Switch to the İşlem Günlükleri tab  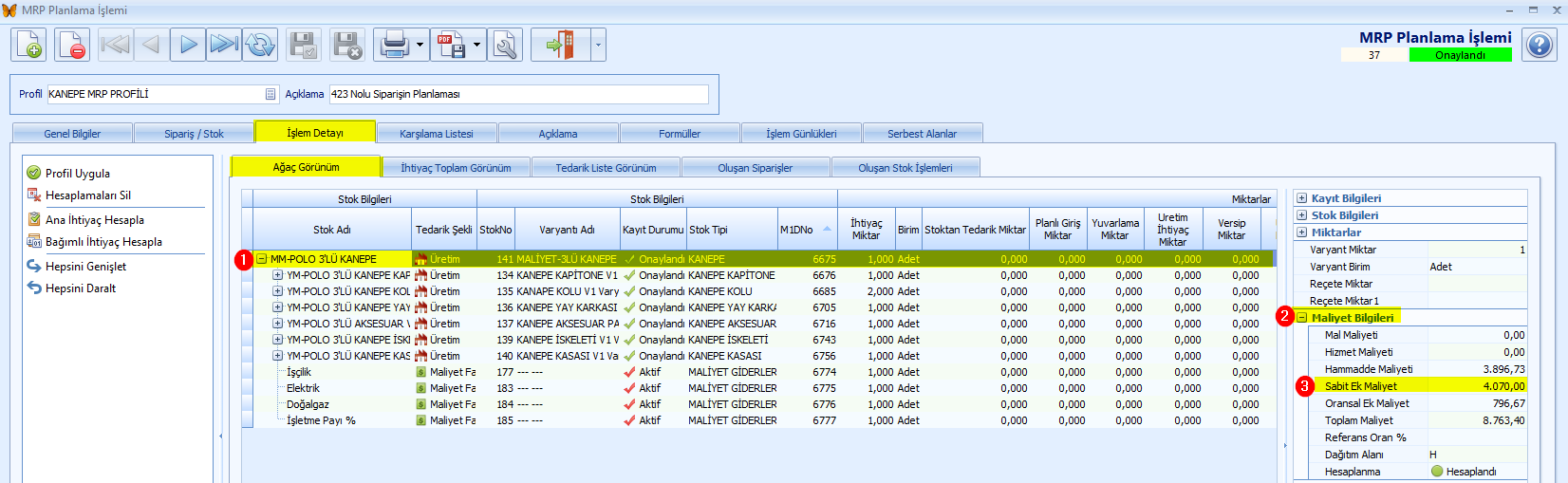[801, 134]
